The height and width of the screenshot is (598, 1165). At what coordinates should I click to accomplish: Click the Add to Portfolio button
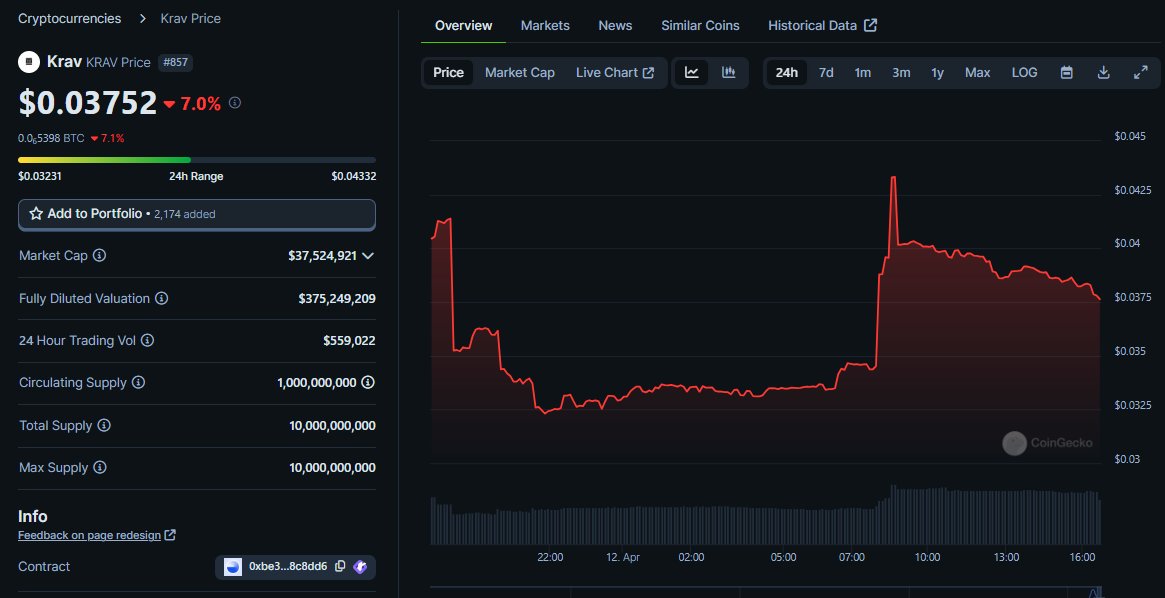(197, 215)
